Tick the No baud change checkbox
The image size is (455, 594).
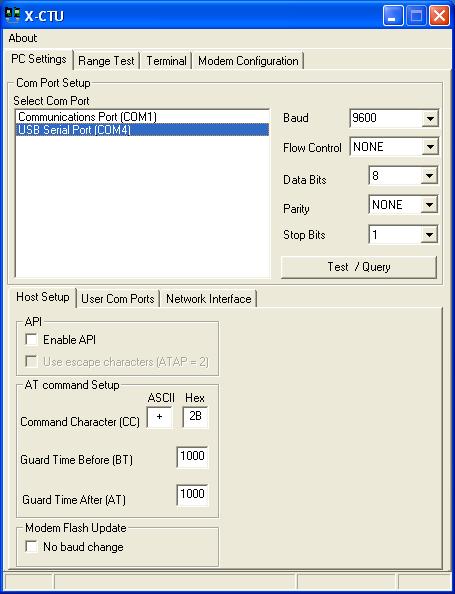pyautogui.click(x=31, y=547)
